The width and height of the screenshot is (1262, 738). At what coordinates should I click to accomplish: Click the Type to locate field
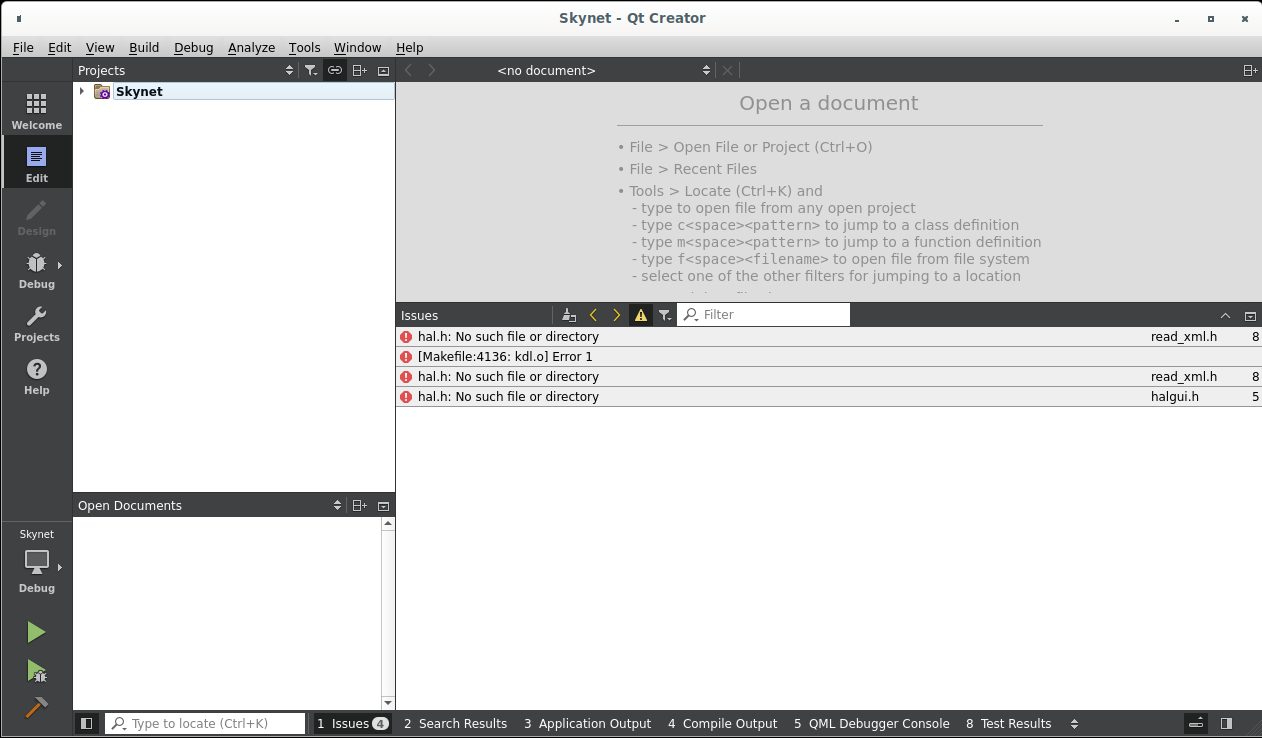click(205, 723)
